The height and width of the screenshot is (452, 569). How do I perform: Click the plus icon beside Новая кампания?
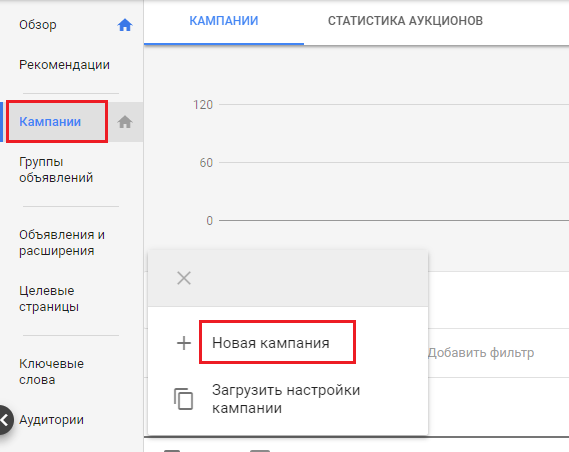[184, 343]
